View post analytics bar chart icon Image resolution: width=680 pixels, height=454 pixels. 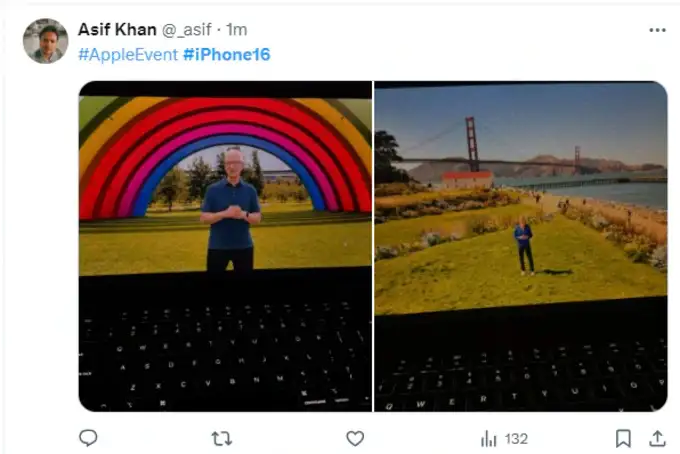489,438
